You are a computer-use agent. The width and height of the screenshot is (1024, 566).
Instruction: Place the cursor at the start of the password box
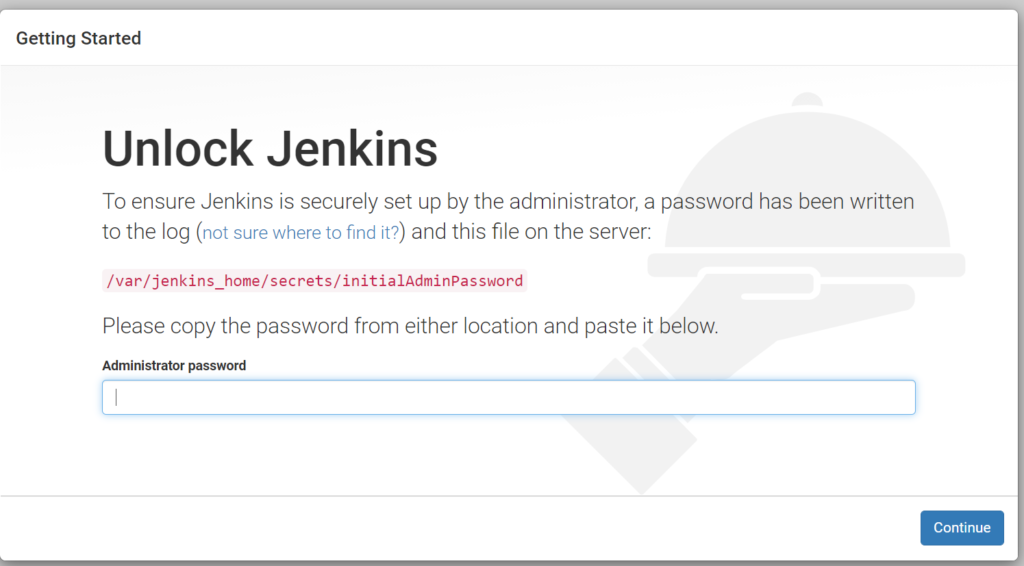pos(117,397)
